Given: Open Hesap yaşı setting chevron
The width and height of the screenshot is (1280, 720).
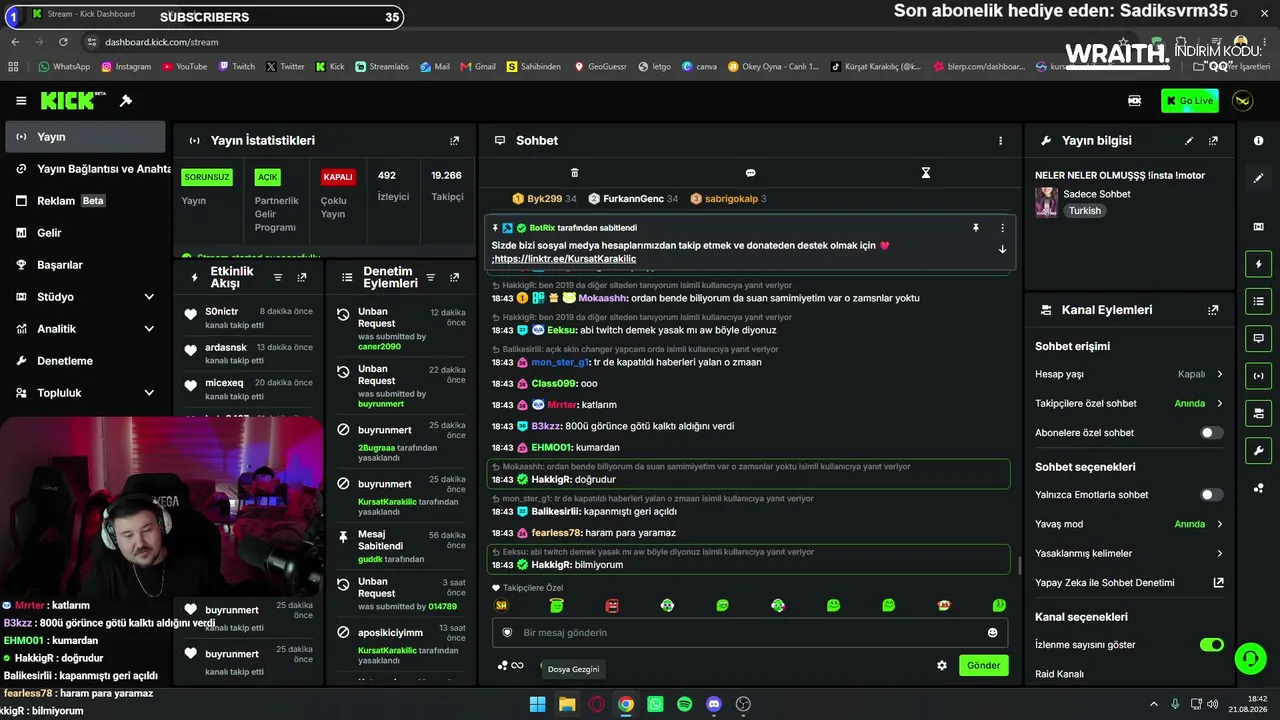Looking at the screenshot, I should (x=1219, y=374).
